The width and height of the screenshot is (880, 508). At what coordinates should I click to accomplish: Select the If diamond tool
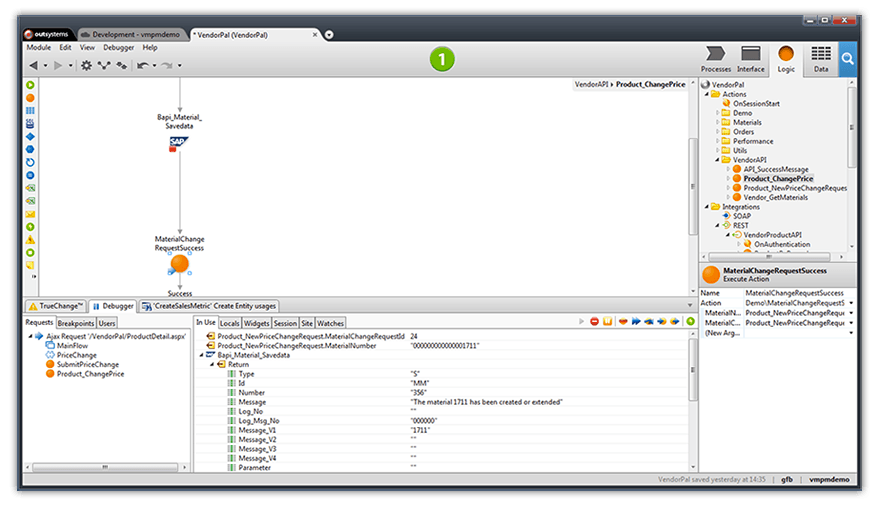click(x=30, y=136)
